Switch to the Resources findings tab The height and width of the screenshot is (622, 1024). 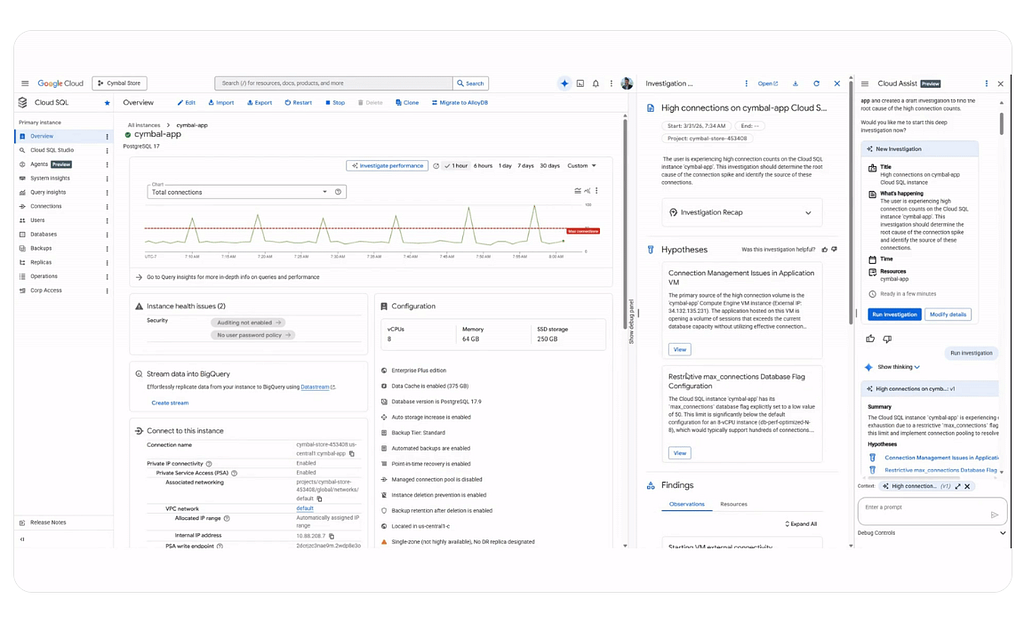733,504
